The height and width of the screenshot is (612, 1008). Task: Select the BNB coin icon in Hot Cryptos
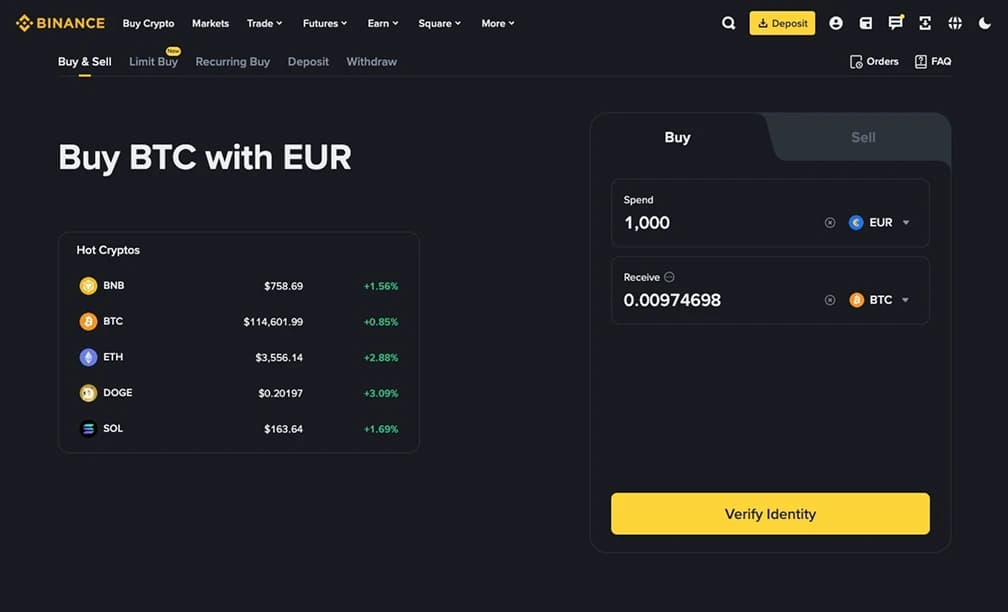(87, 285)
